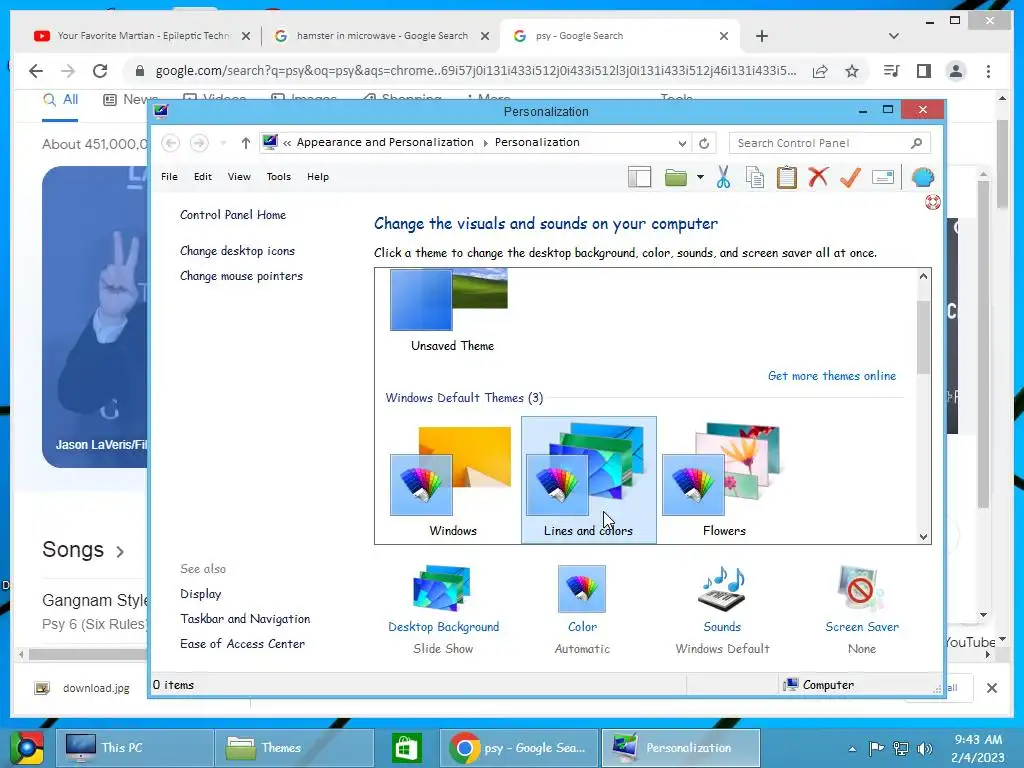
Task: Open Taskbar and Navigation link
Action: (245, 618)
